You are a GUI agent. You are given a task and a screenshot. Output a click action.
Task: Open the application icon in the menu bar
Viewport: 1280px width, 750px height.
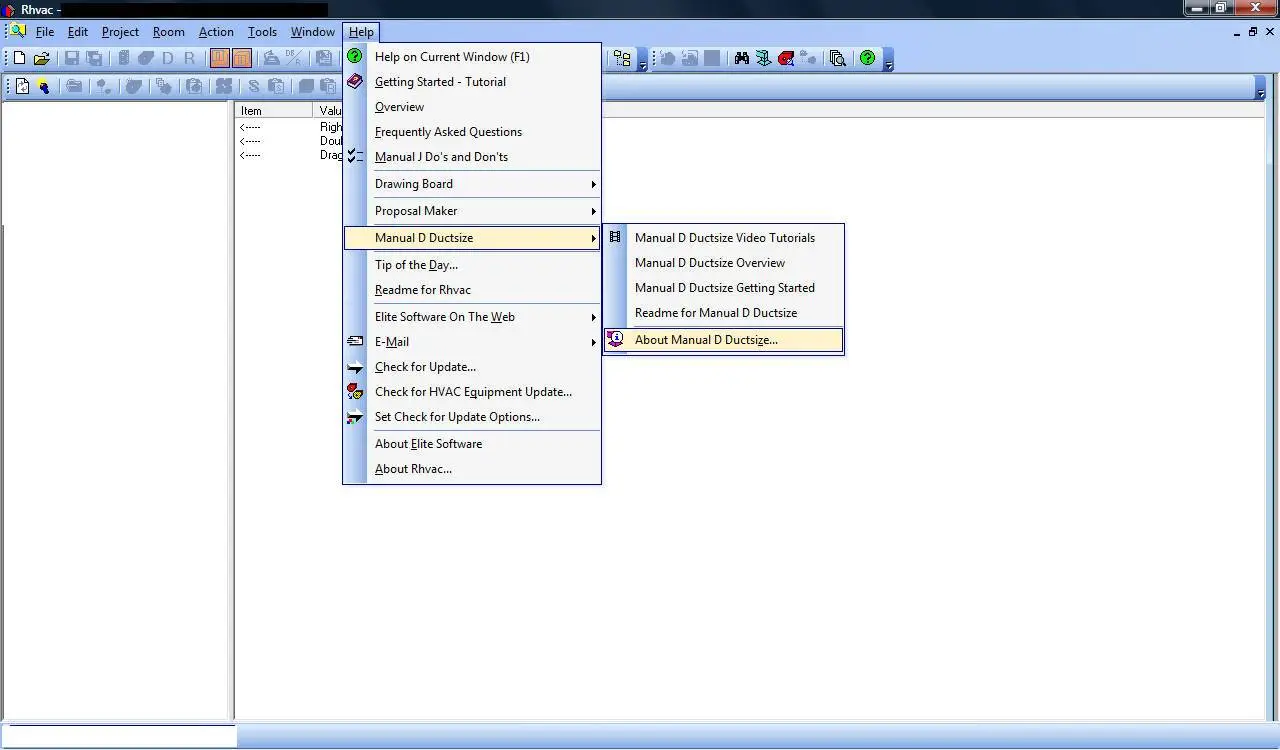(17, 31)
